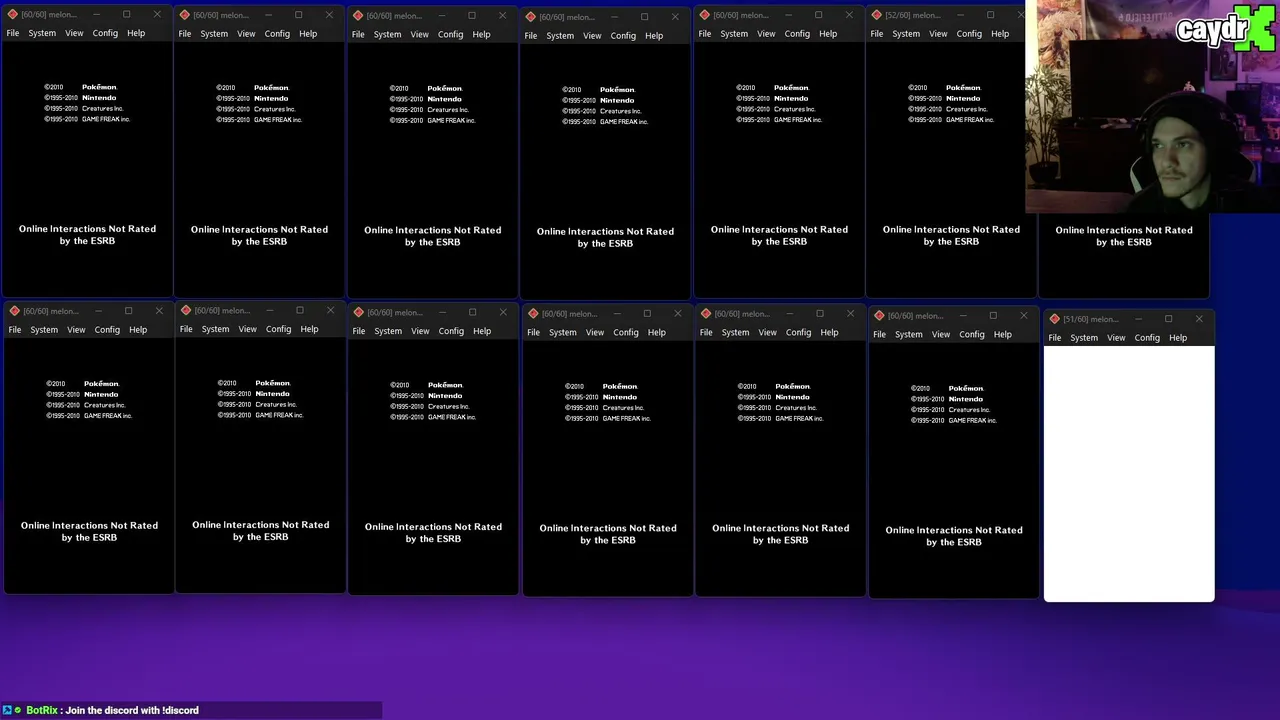Minimize the [52/60] melonDS window
The height and width of the screenshot is (720, 1280).
tap(960, 15)
